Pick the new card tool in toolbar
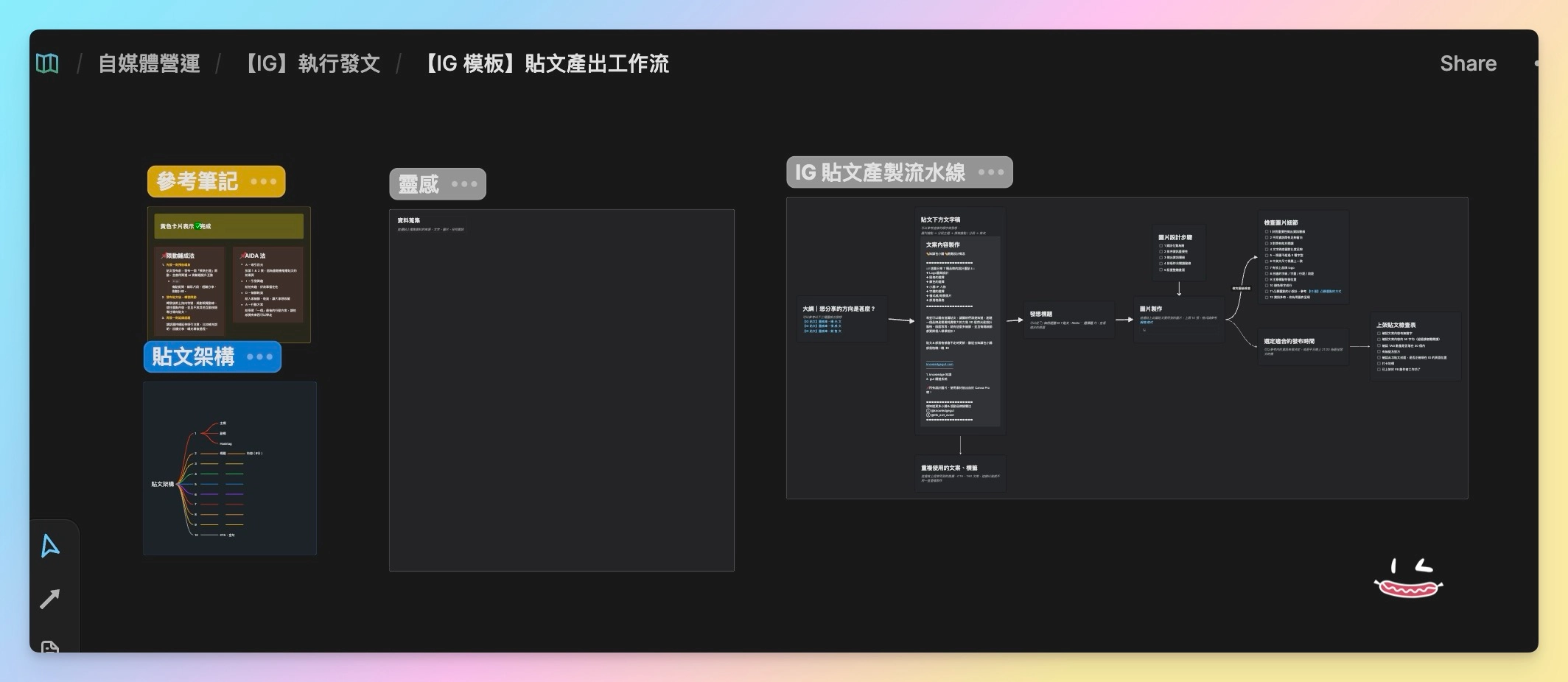 (x=49, y=646)
